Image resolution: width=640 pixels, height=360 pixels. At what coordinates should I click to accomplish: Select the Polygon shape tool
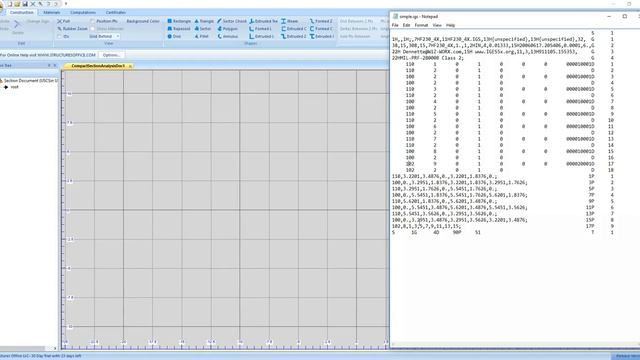227,29
